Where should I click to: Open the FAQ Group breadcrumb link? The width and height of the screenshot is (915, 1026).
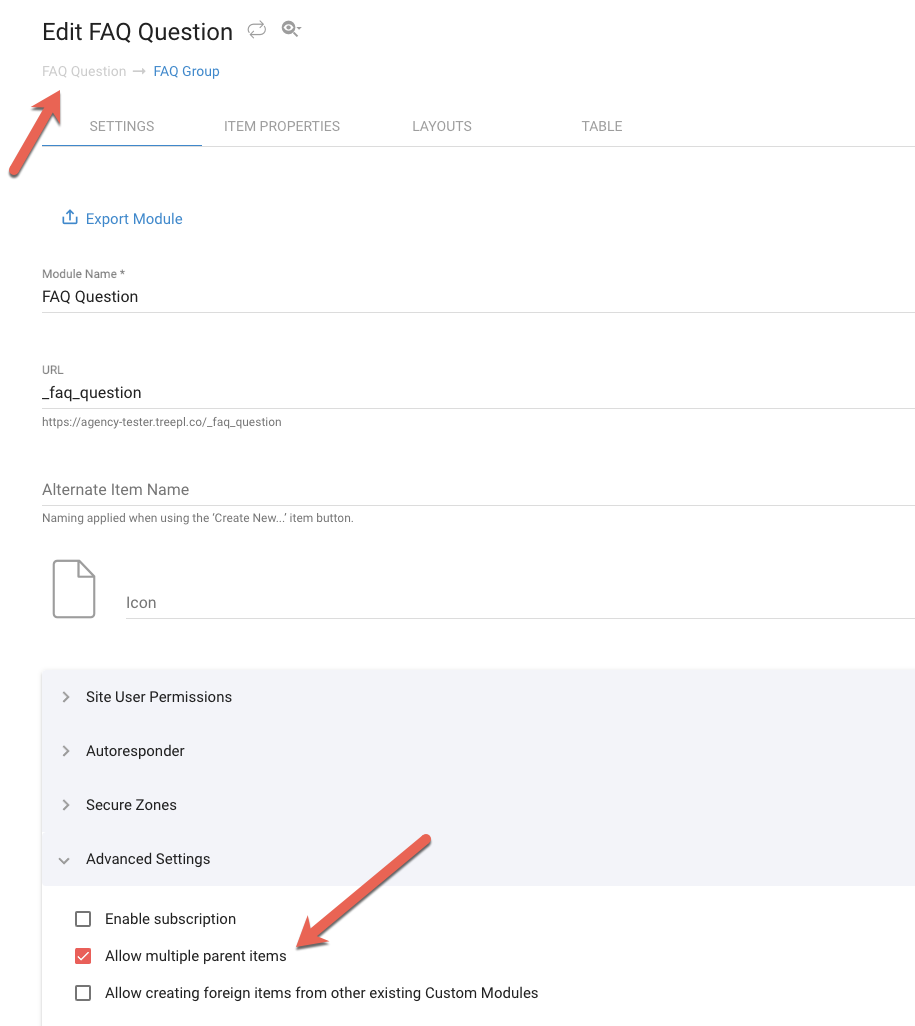coord(187,71)
